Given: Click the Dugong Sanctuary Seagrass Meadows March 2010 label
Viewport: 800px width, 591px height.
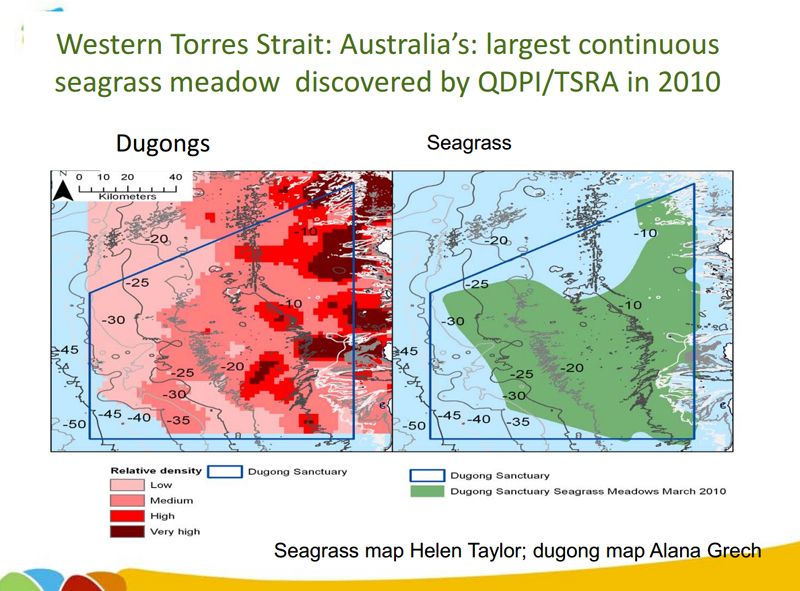Looking at the screenshot, I should coord(588,491).
